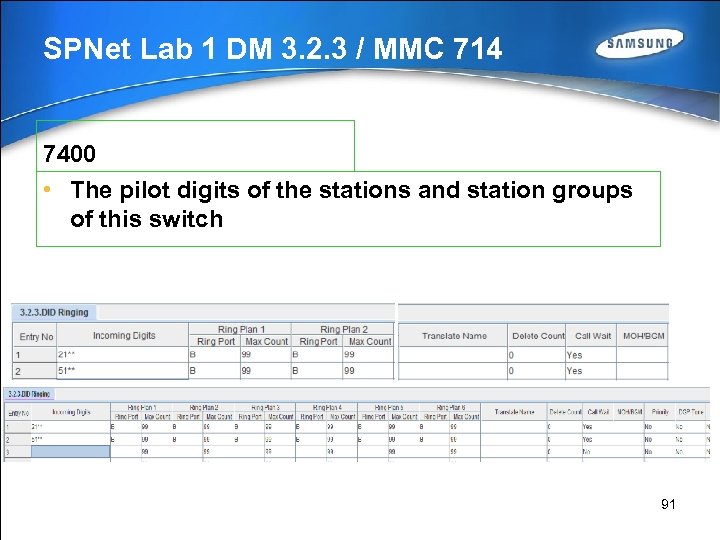Click Delete Count 0 in upper row 1
Screen dimensions: 720x540
(537, 355)
